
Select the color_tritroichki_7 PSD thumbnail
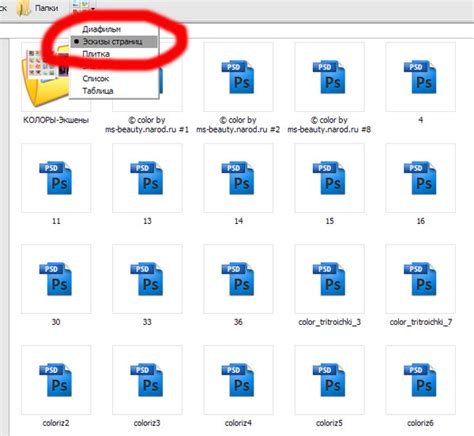pyautogui.click(x=420, y=279)
